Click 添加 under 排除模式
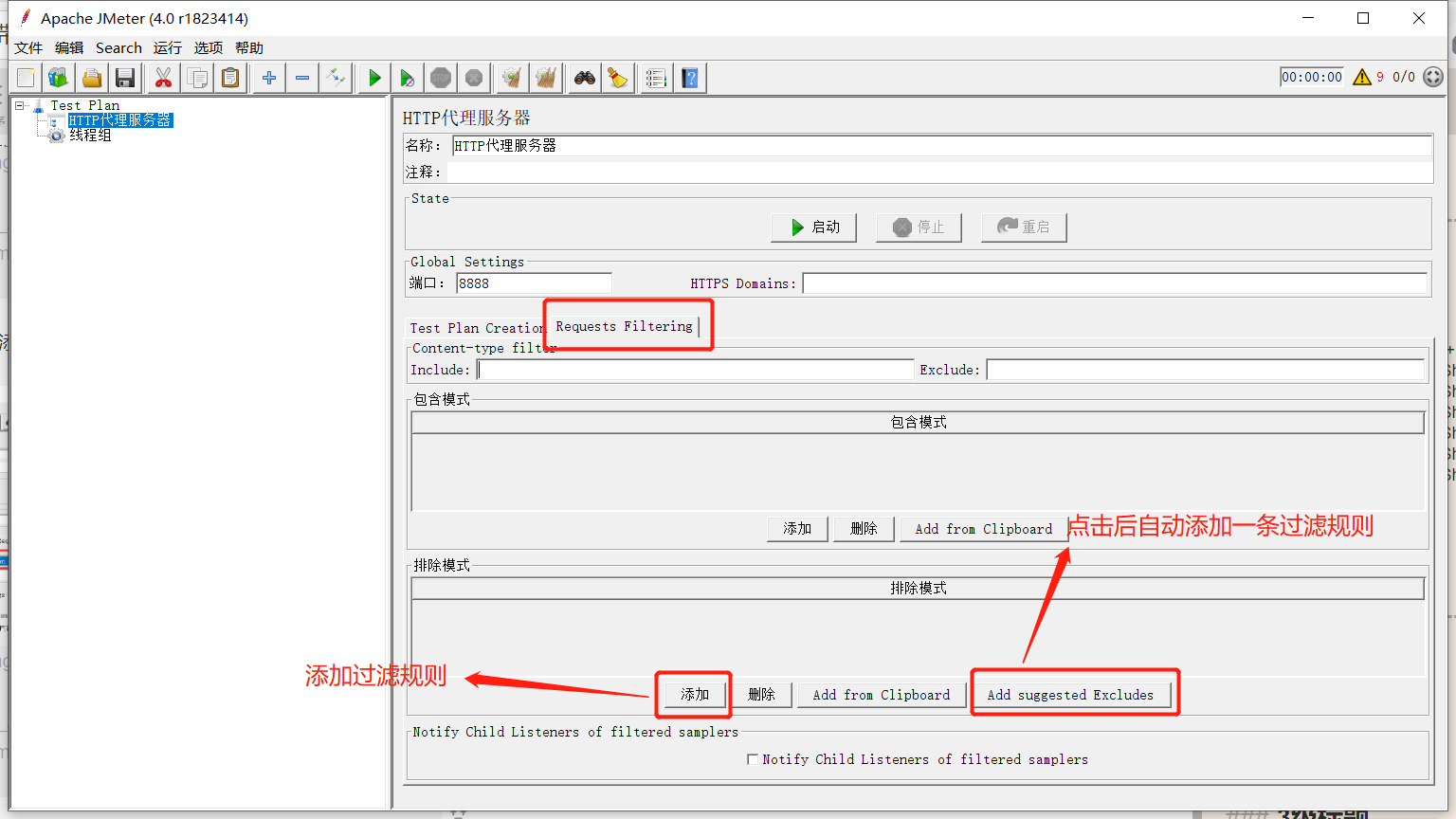1456x819 pixels. point(695,695)
